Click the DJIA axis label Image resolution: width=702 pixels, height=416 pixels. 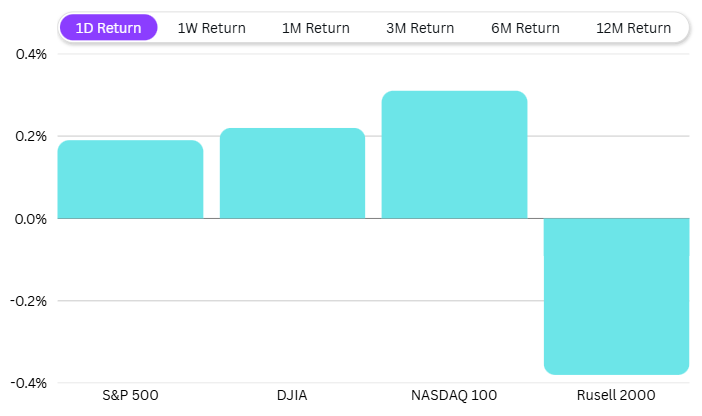tap(292, 395)
